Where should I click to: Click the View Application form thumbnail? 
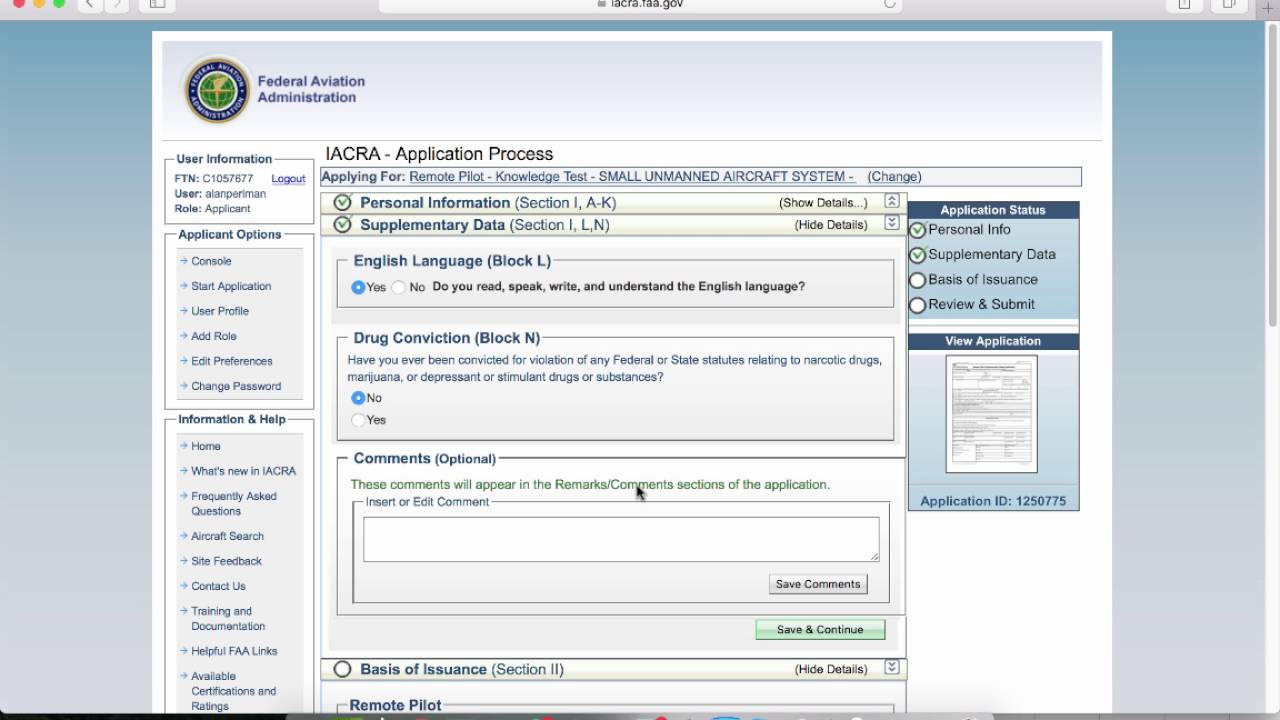(992, 414)
